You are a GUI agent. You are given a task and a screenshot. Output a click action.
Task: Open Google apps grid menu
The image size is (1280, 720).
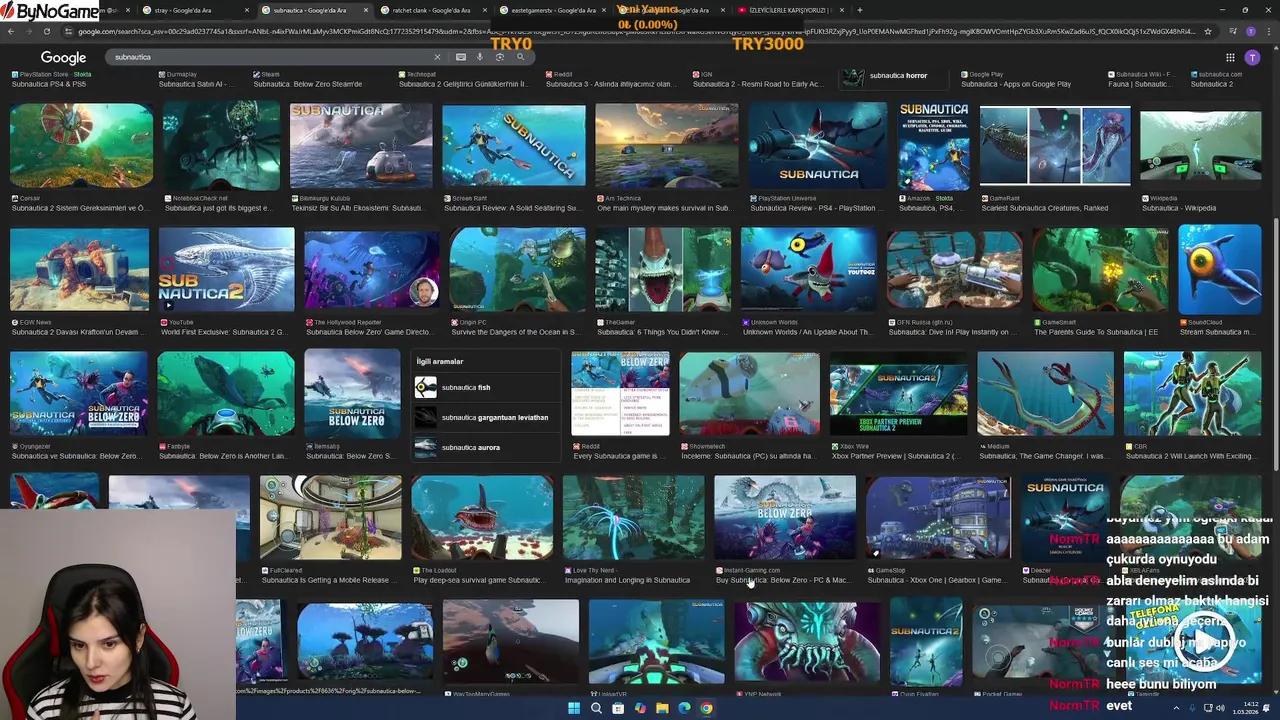[1230, 57]
